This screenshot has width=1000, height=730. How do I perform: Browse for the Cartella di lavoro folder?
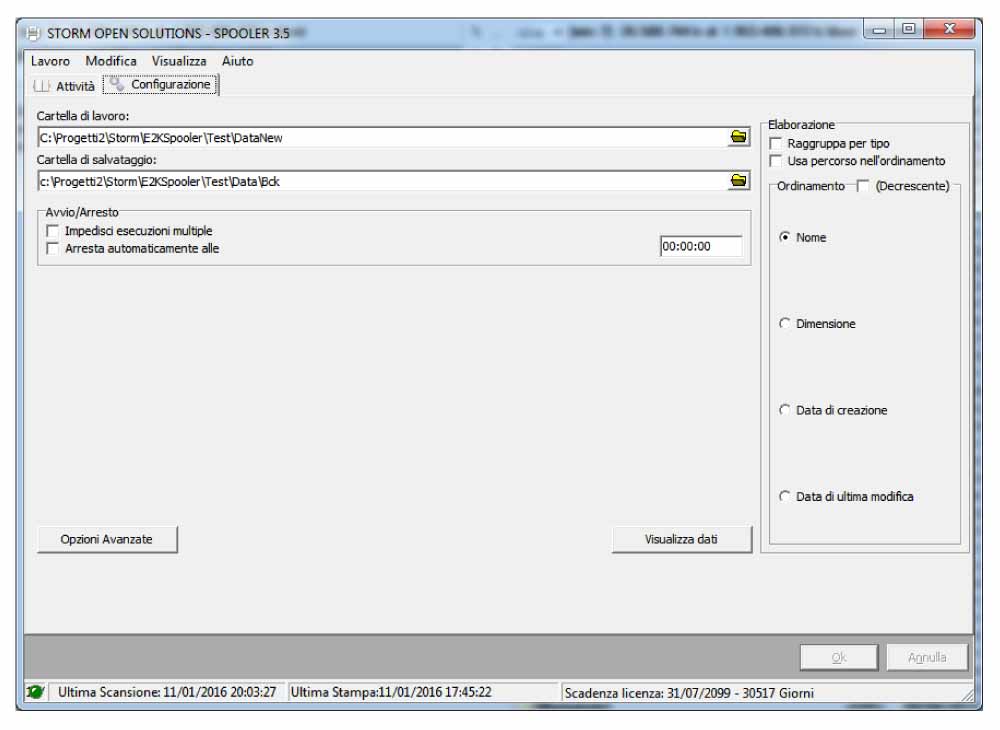(738, 137)
